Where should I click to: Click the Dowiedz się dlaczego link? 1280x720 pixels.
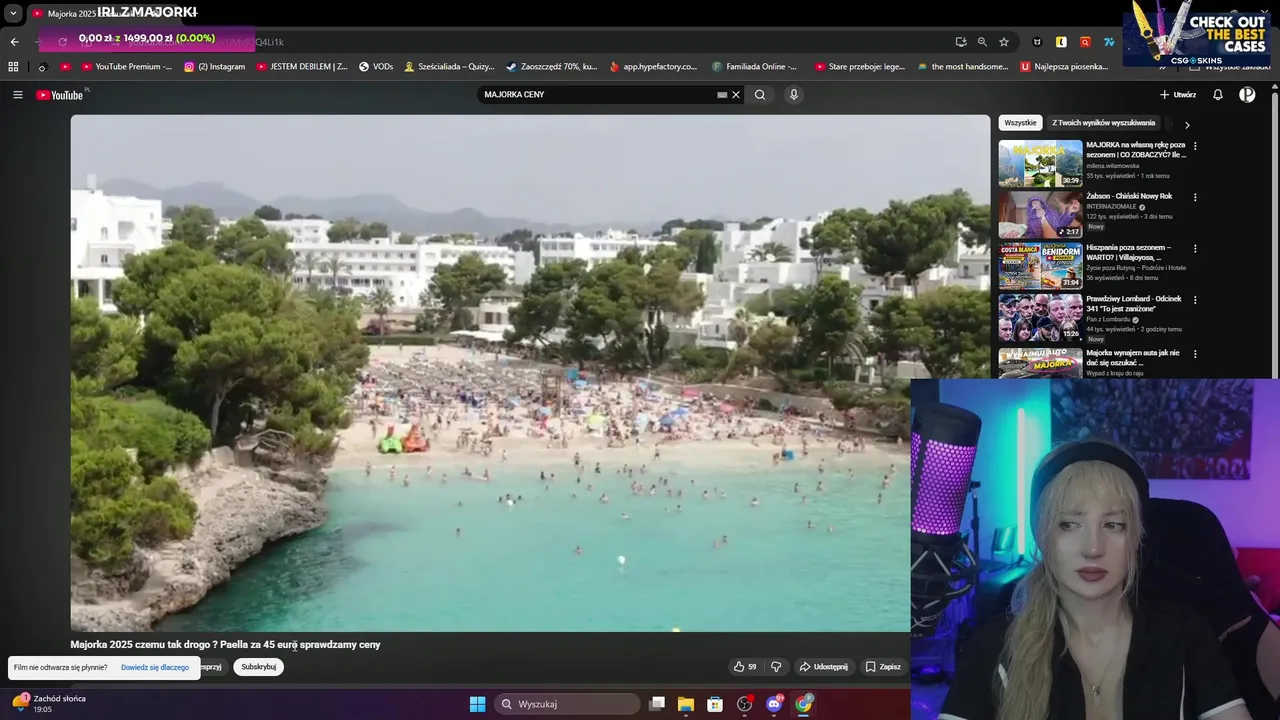click(155, 667)
